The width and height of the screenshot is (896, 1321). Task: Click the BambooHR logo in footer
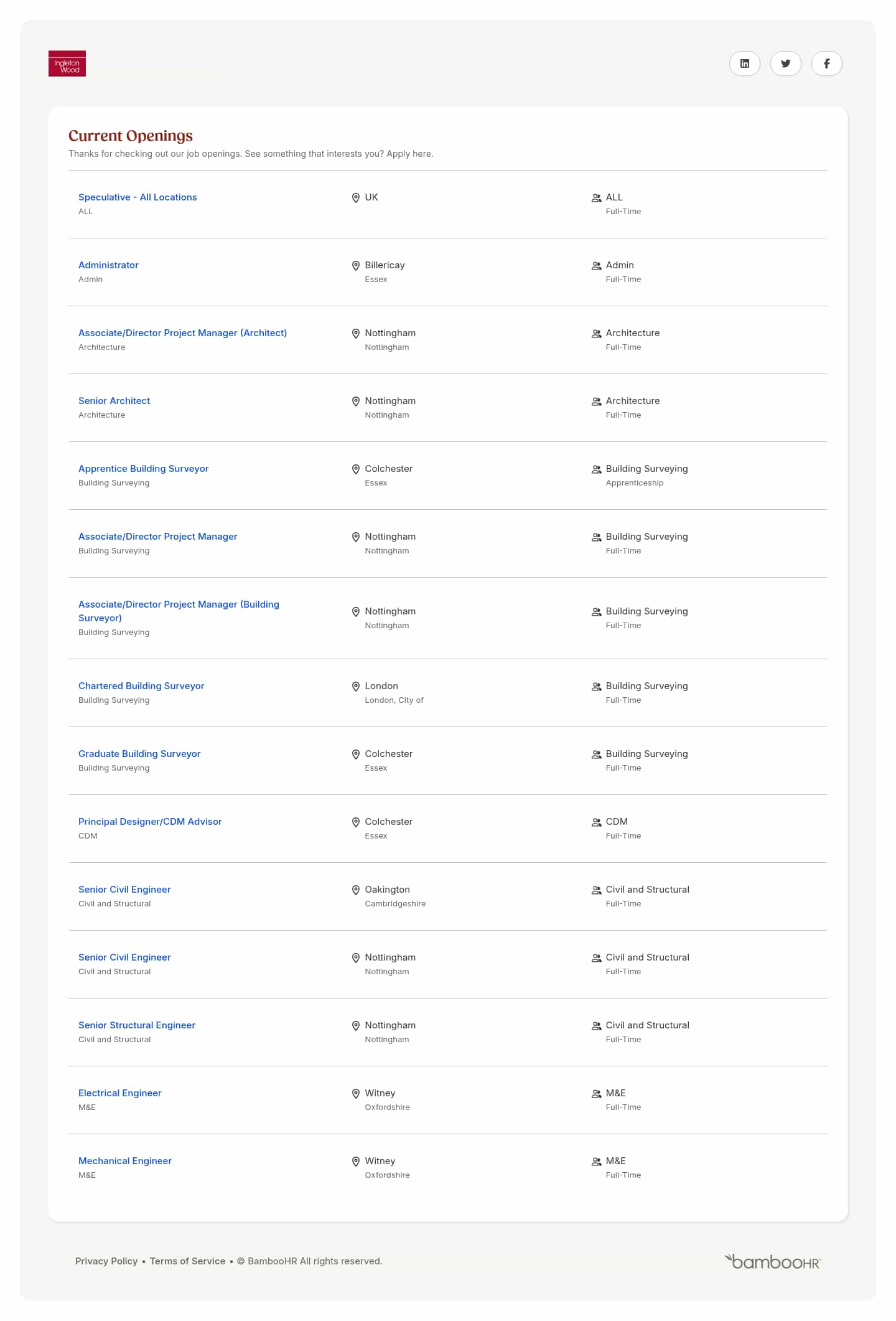point(772,1261)
